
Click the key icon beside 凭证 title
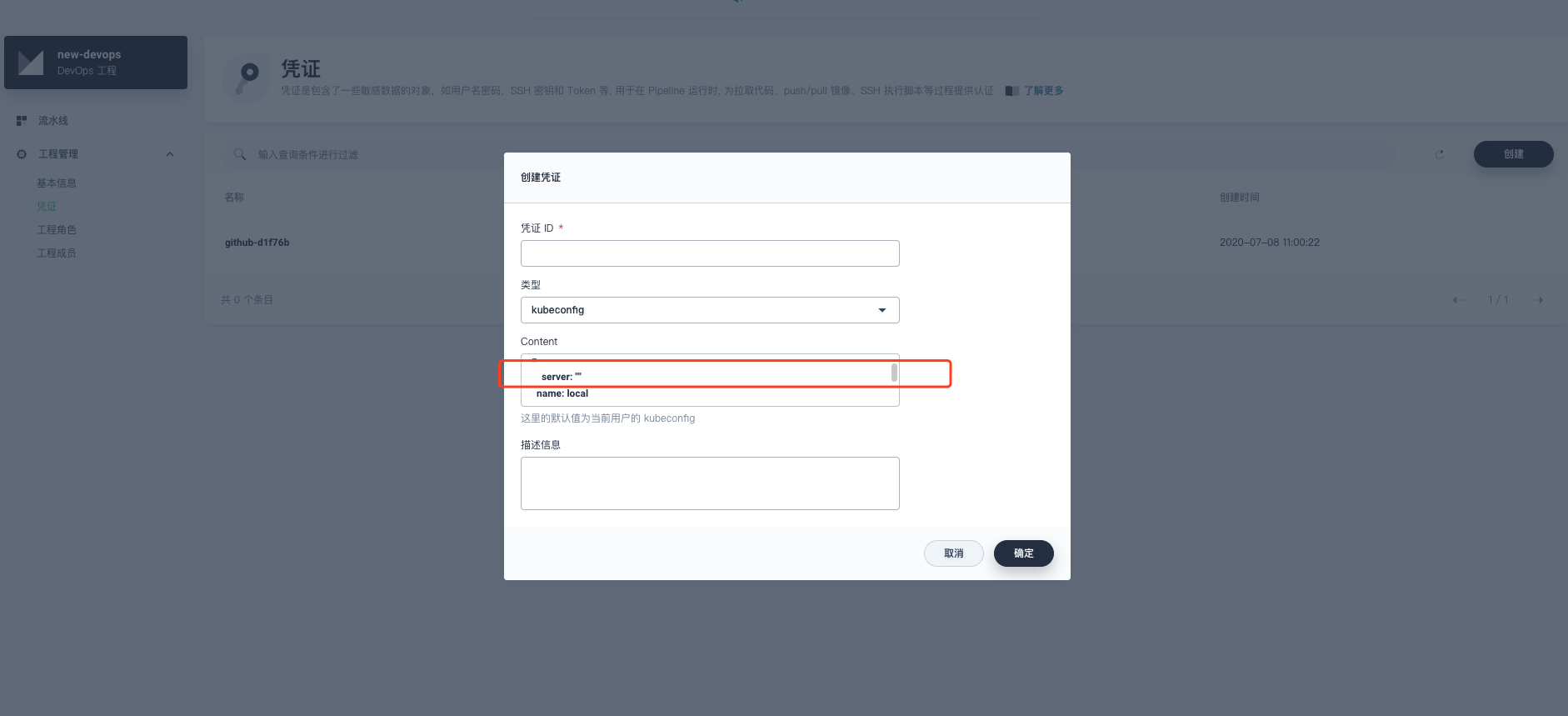(247, 77)
